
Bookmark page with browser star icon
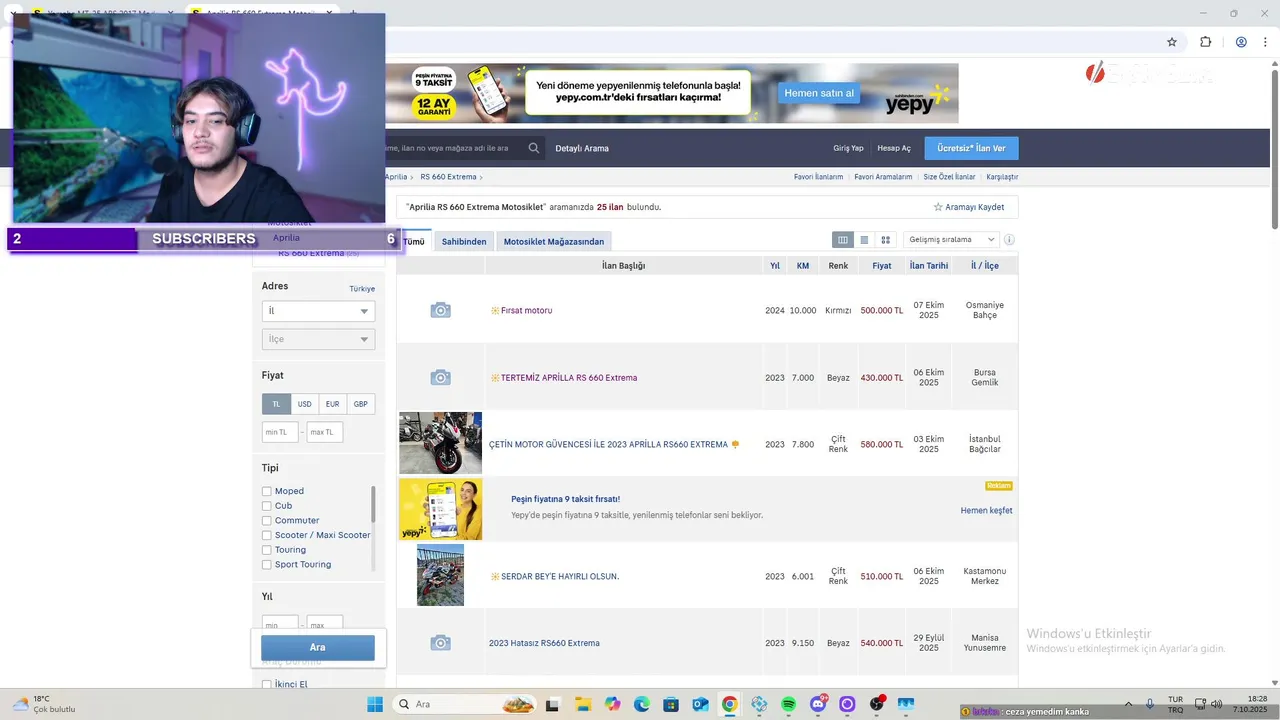point(1172,42)
